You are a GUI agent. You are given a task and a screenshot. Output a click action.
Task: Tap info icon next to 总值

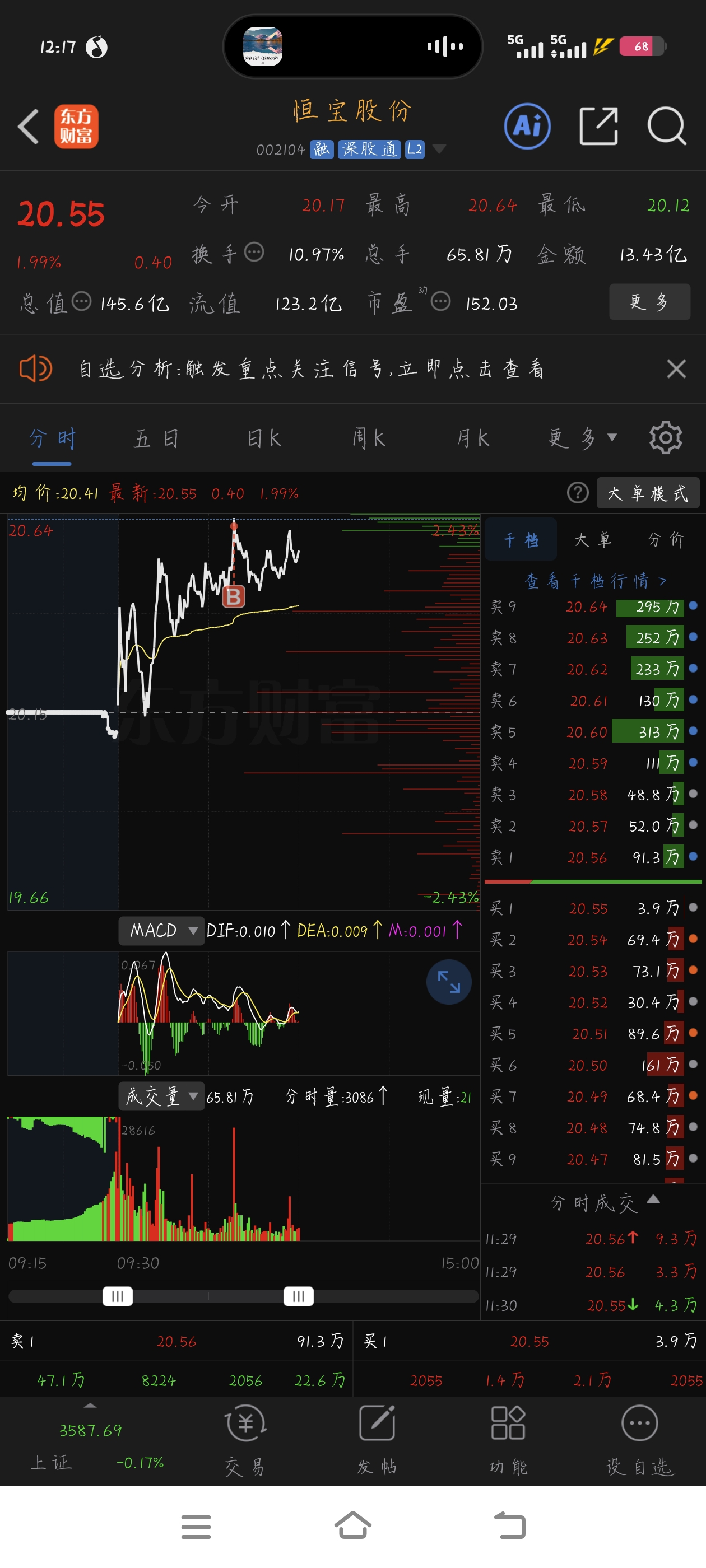tap(82, 301)
